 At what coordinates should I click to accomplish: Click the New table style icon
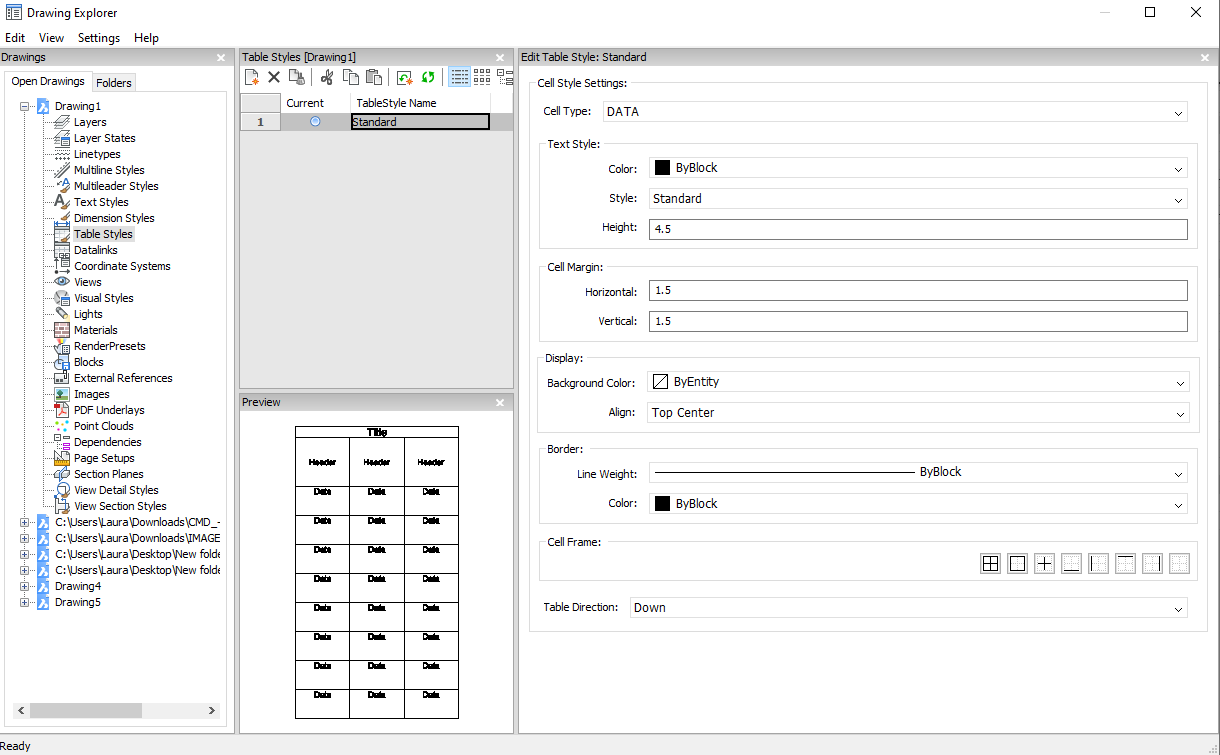(x=252, y=77)
